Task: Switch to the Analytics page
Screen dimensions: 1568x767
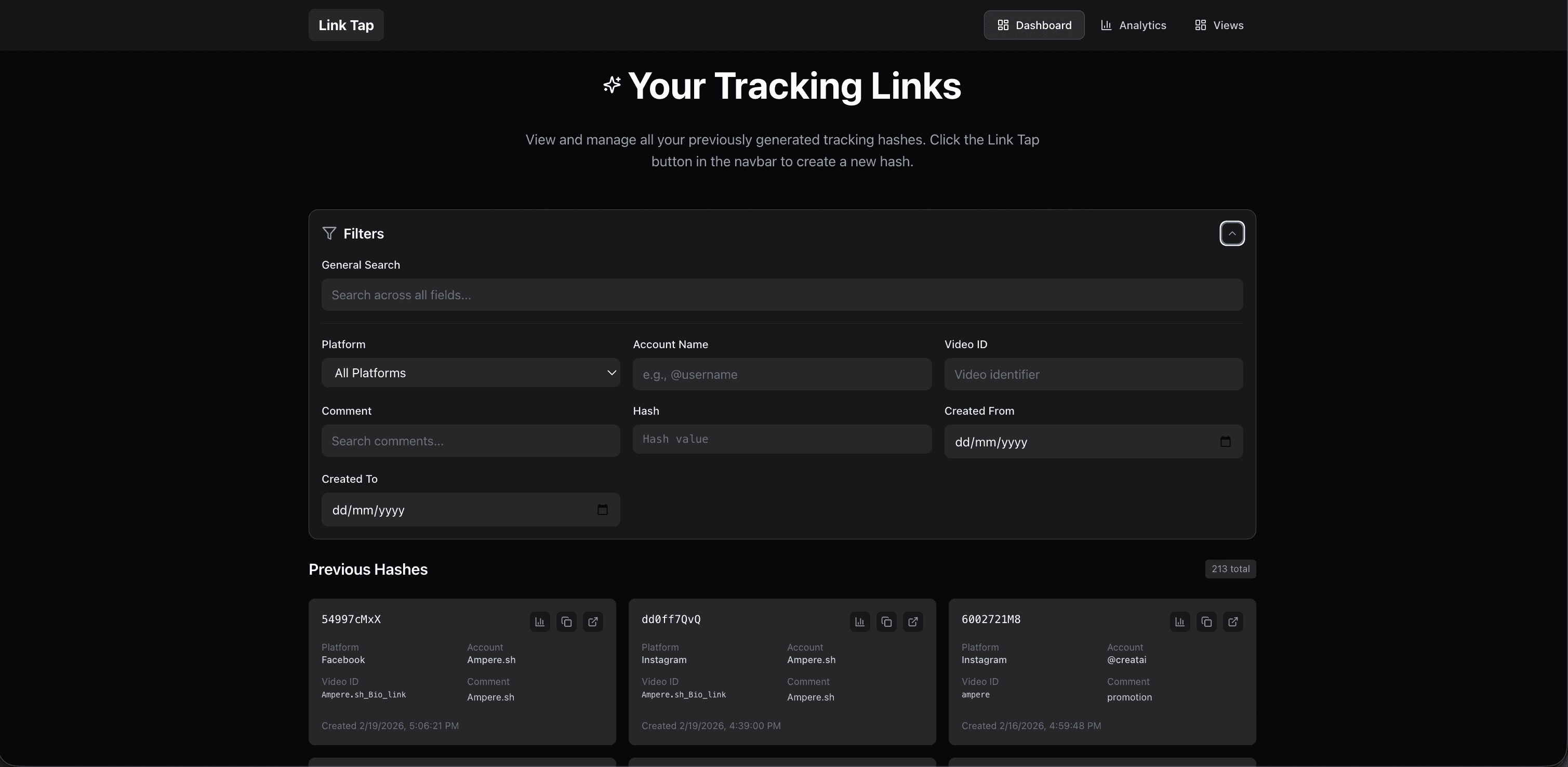Action: 1133,25
